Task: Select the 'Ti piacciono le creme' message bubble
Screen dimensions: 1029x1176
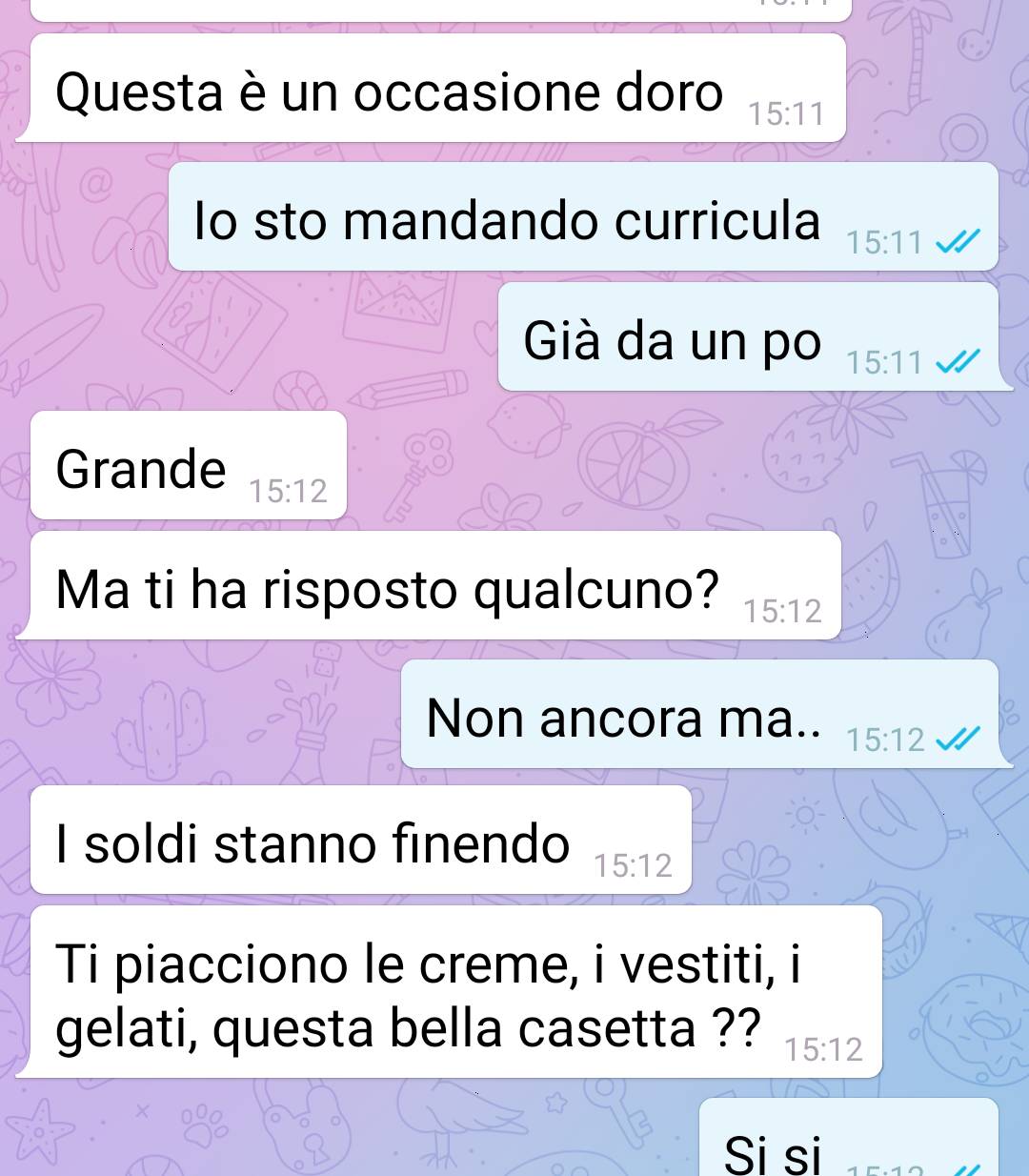Action: (449, 992)
